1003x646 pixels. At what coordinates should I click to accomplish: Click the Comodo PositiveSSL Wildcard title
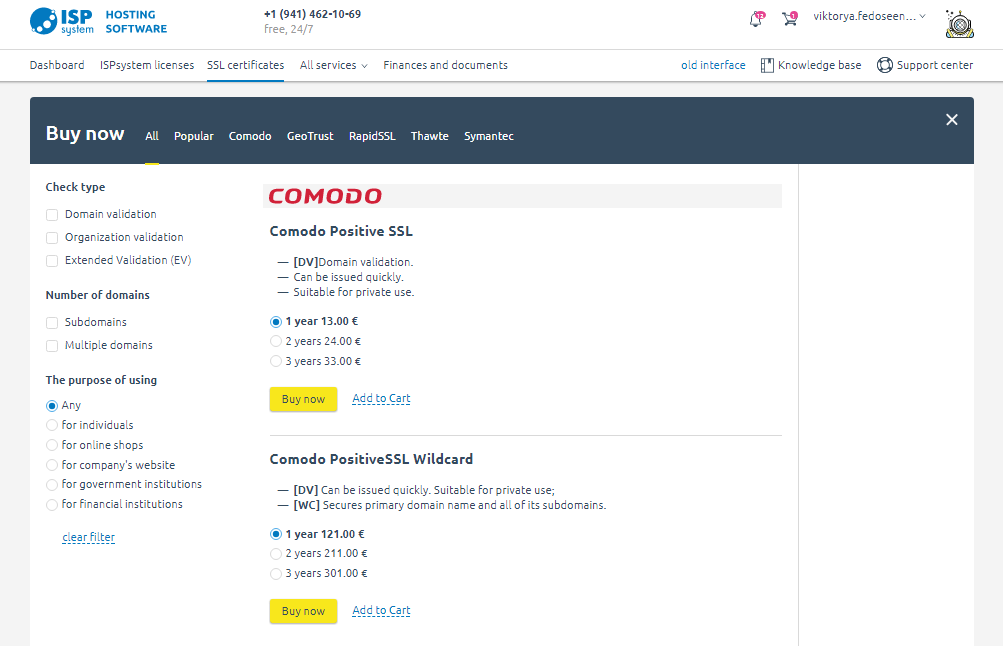pos(371,459)
